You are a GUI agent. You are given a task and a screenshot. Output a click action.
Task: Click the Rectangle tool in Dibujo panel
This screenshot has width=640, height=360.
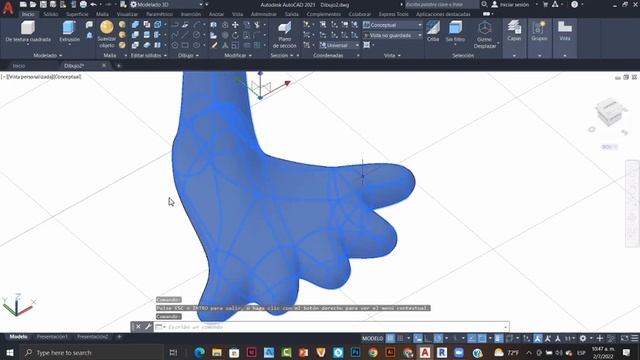tap(185, 45)
